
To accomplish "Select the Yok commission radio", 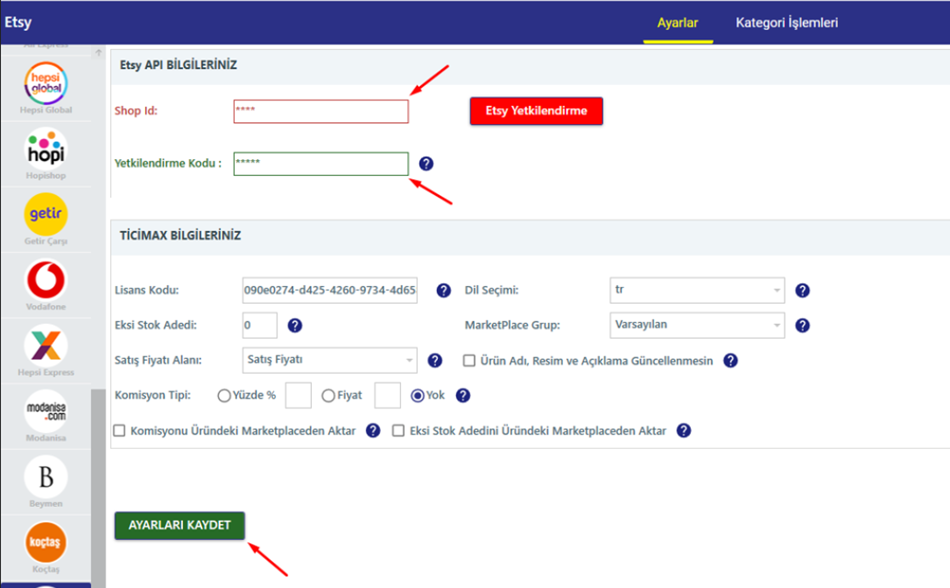I will [417, 396].
